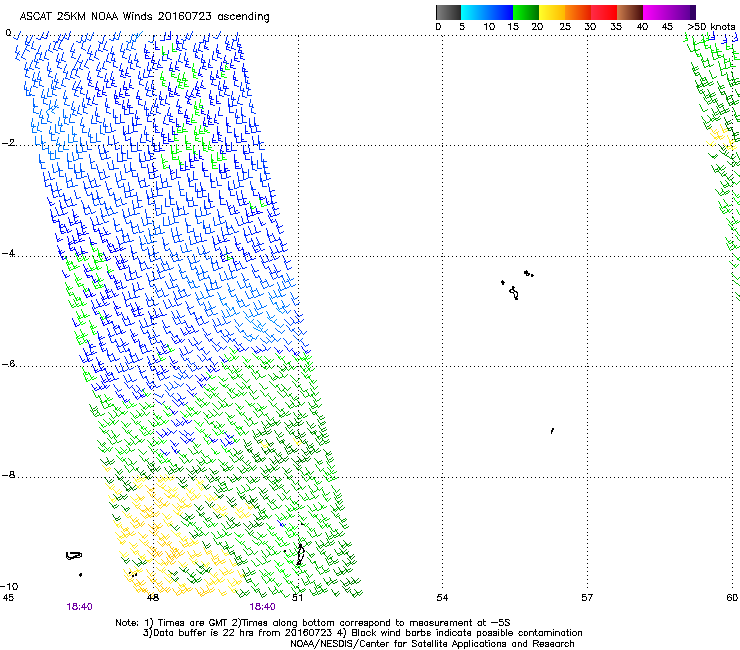Image resolution: width=740 pixels, height=650 pixels.
Task: Click the '40' legend label on color bar
Action: tap(642, 27)
